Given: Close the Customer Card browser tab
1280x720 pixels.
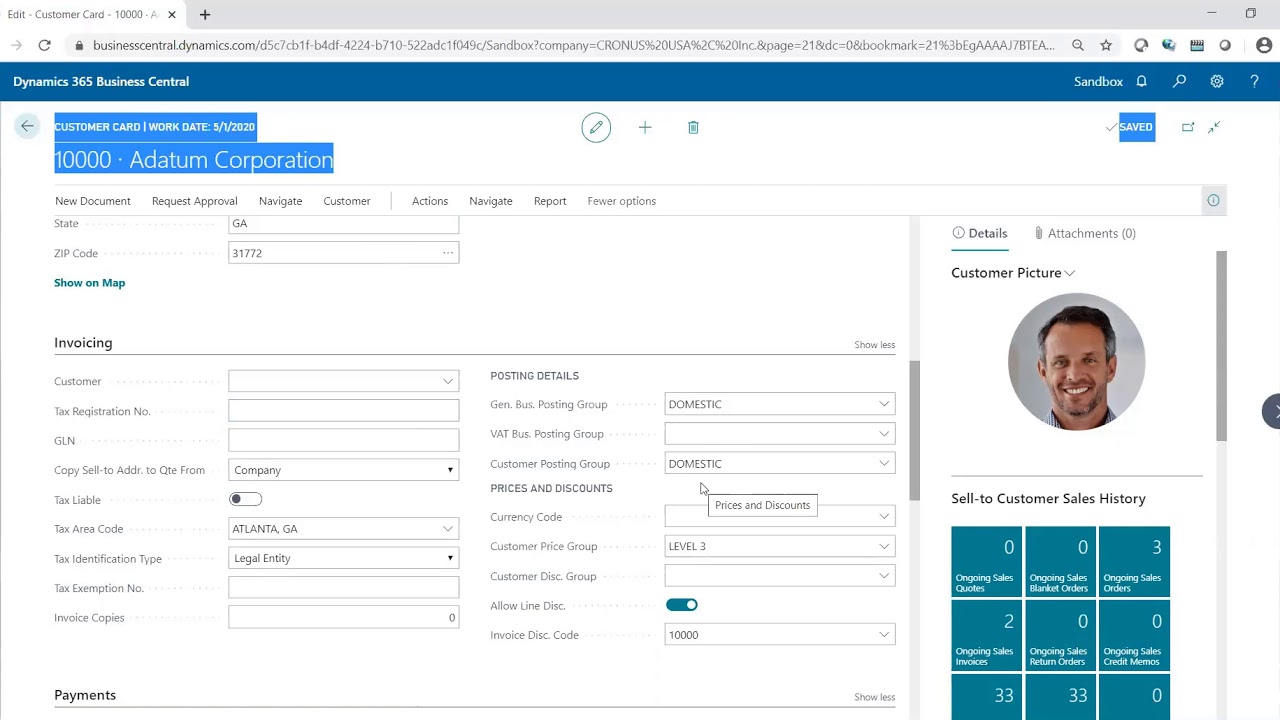Looking at the screenshot, I should 173,14.
